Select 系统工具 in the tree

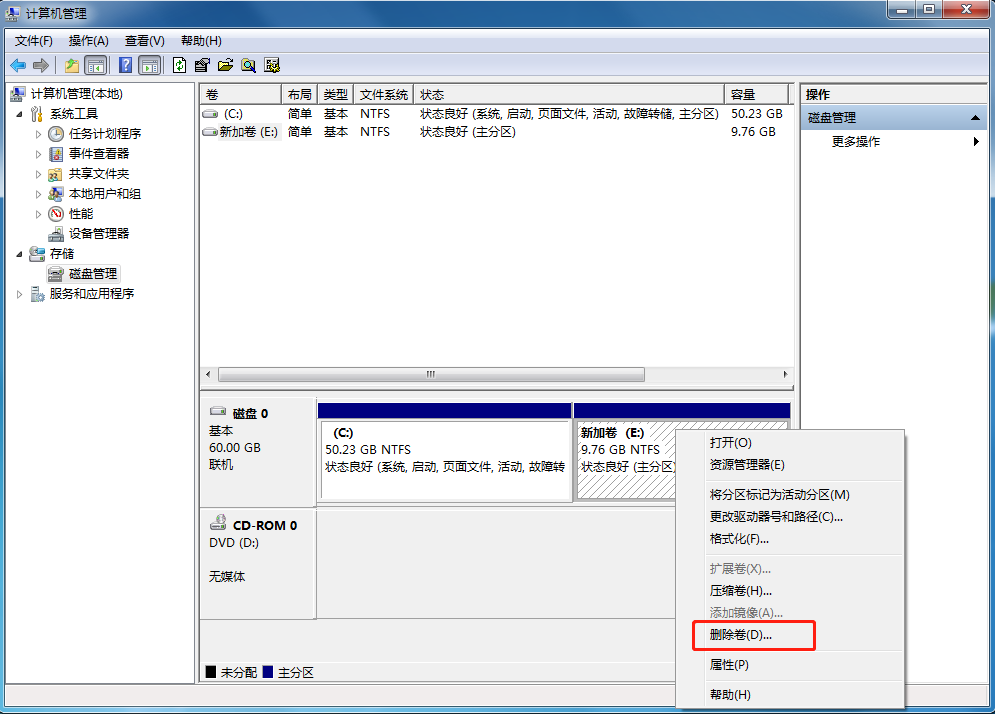74,114
